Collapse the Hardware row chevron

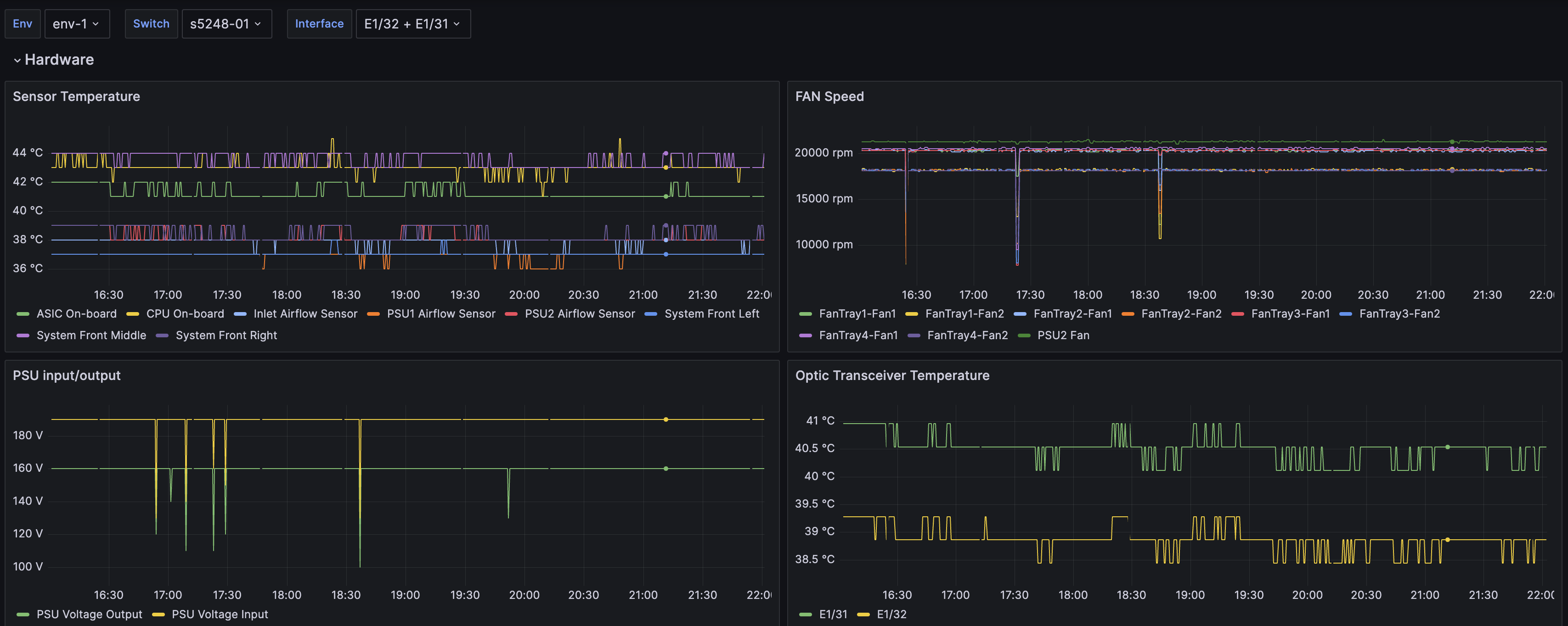tap(17, 60)
